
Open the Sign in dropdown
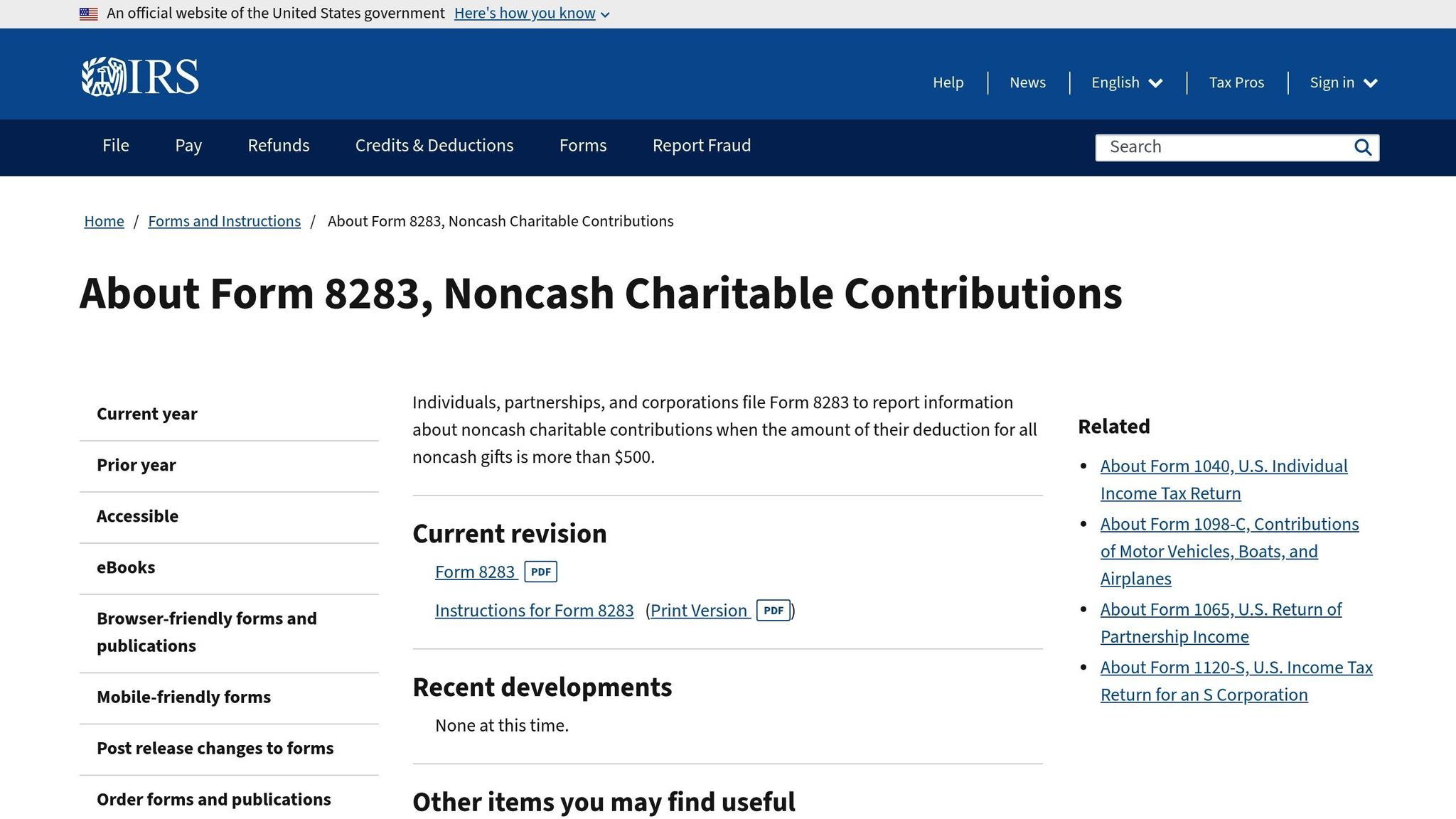tap(1342, 82)
